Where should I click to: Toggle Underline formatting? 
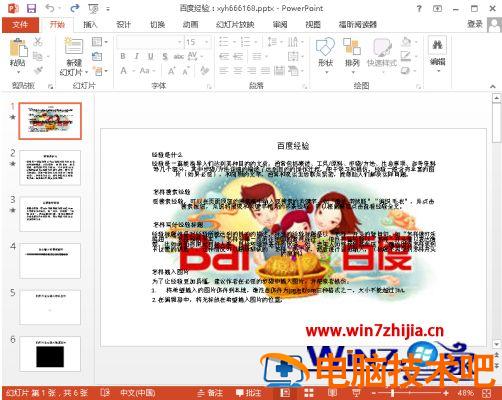click(x=151, y=56)
